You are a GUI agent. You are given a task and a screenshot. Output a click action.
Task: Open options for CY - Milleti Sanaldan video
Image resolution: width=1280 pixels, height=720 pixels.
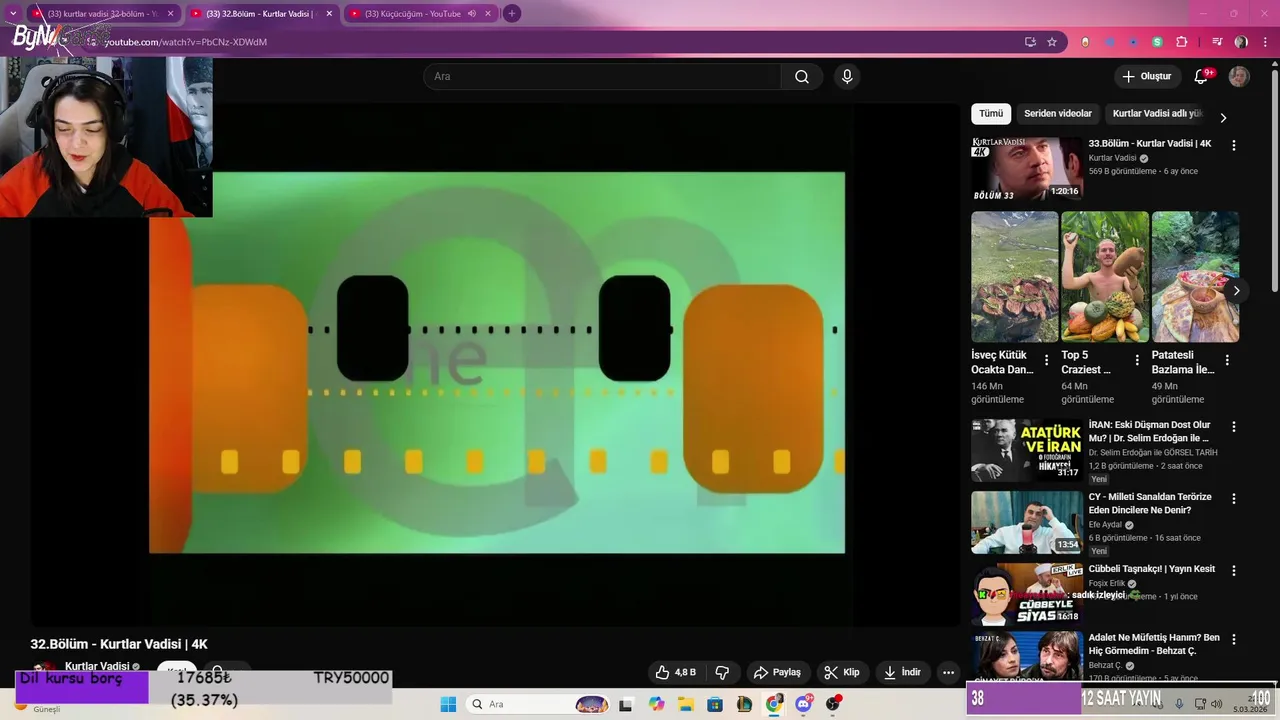tap(1233, 499)
